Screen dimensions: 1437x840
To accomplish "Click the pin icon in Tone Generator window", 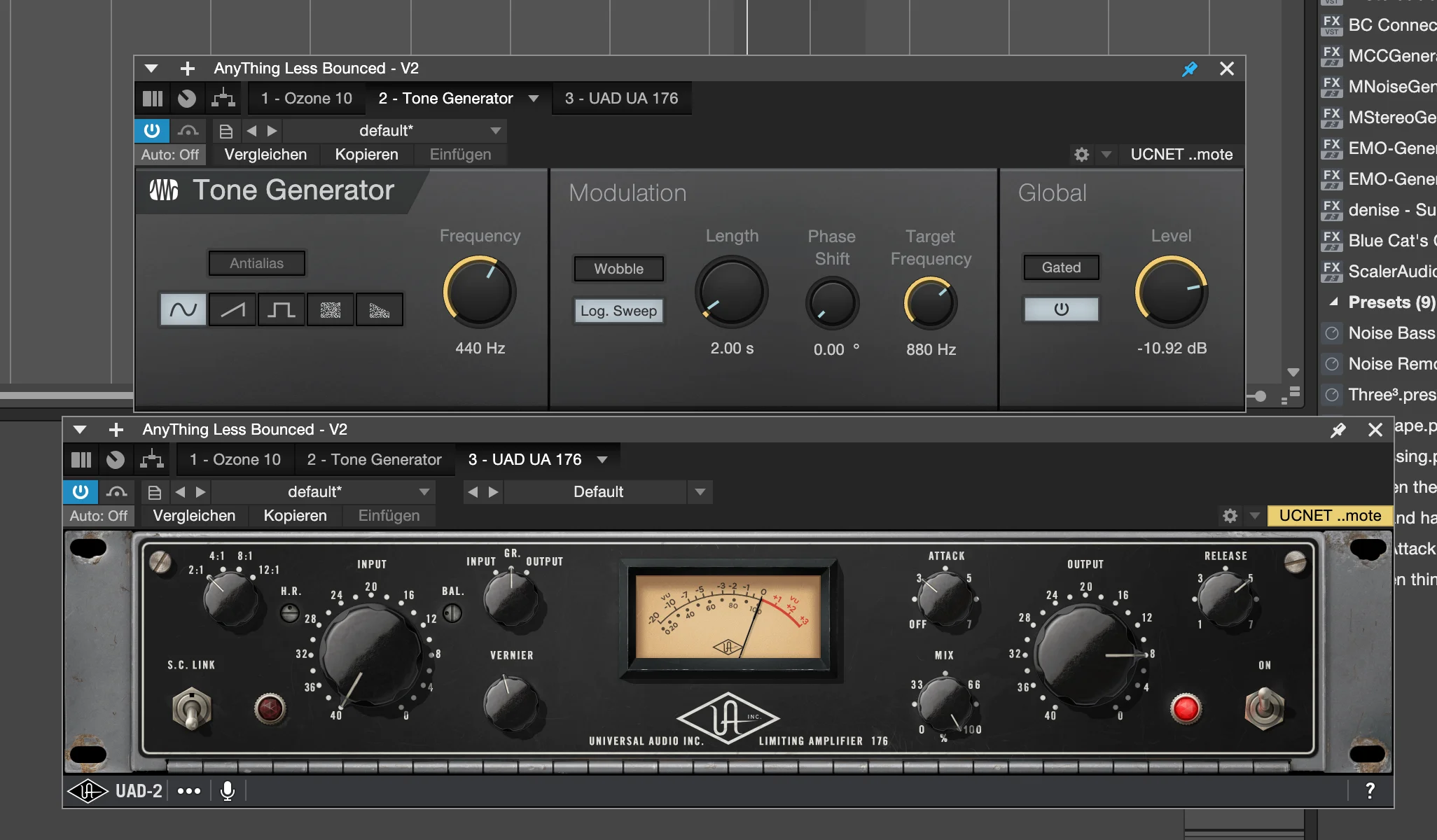I will pos(1190,69).
